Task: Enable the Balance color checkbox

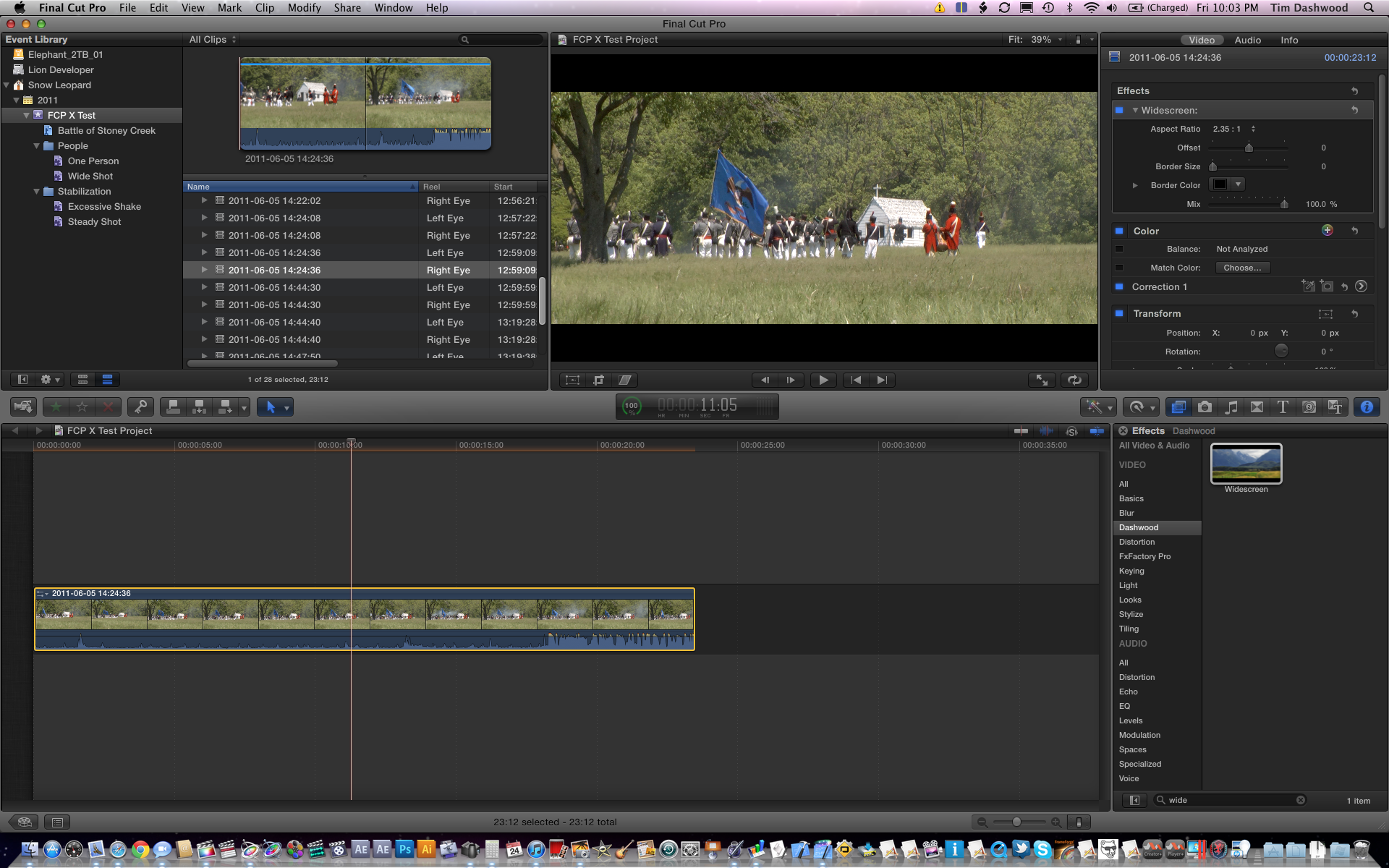Action: (1119, 249)
